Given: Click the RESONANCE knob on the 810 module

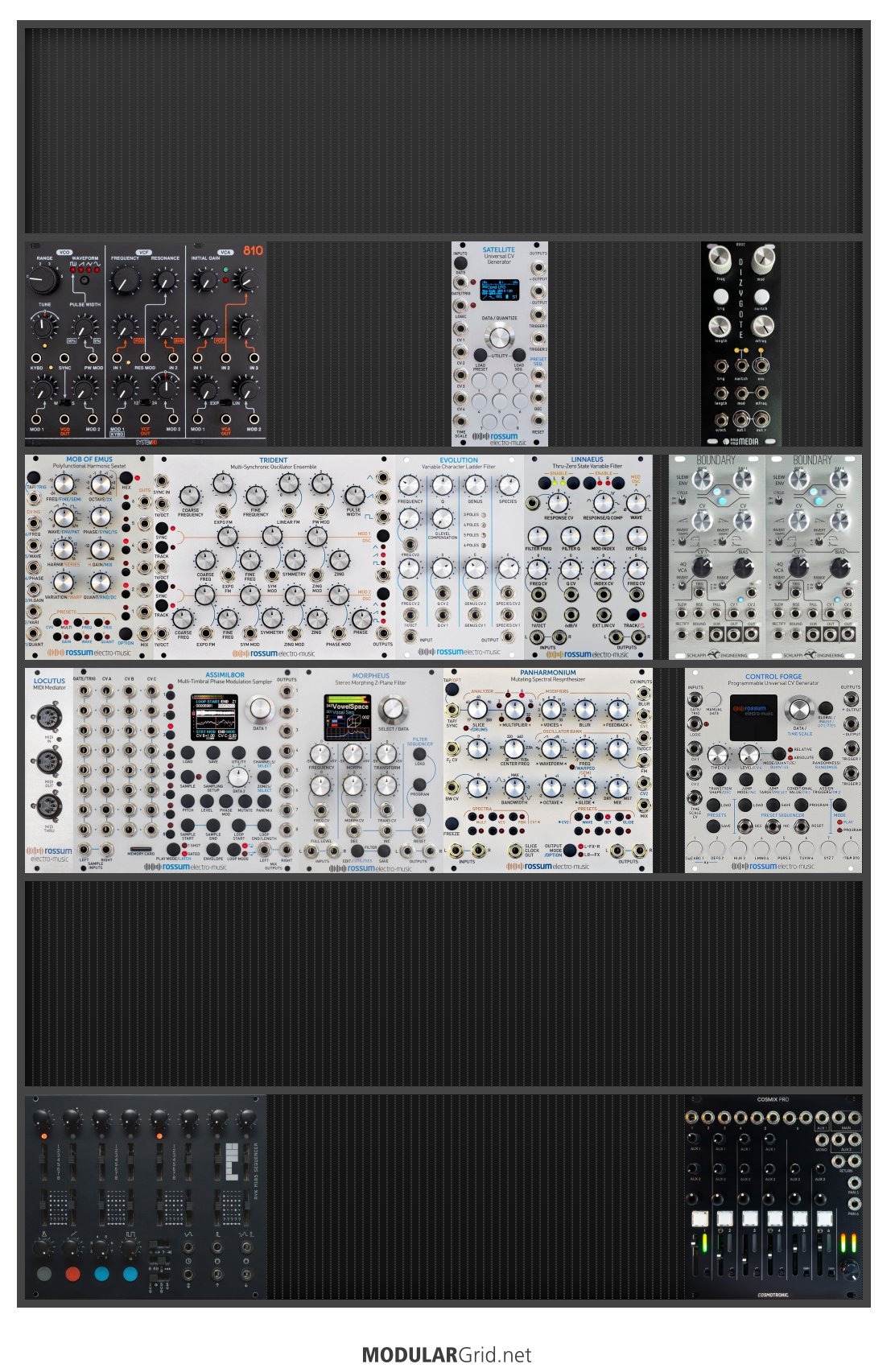Looking at the screenshot, I should point(165,280).
